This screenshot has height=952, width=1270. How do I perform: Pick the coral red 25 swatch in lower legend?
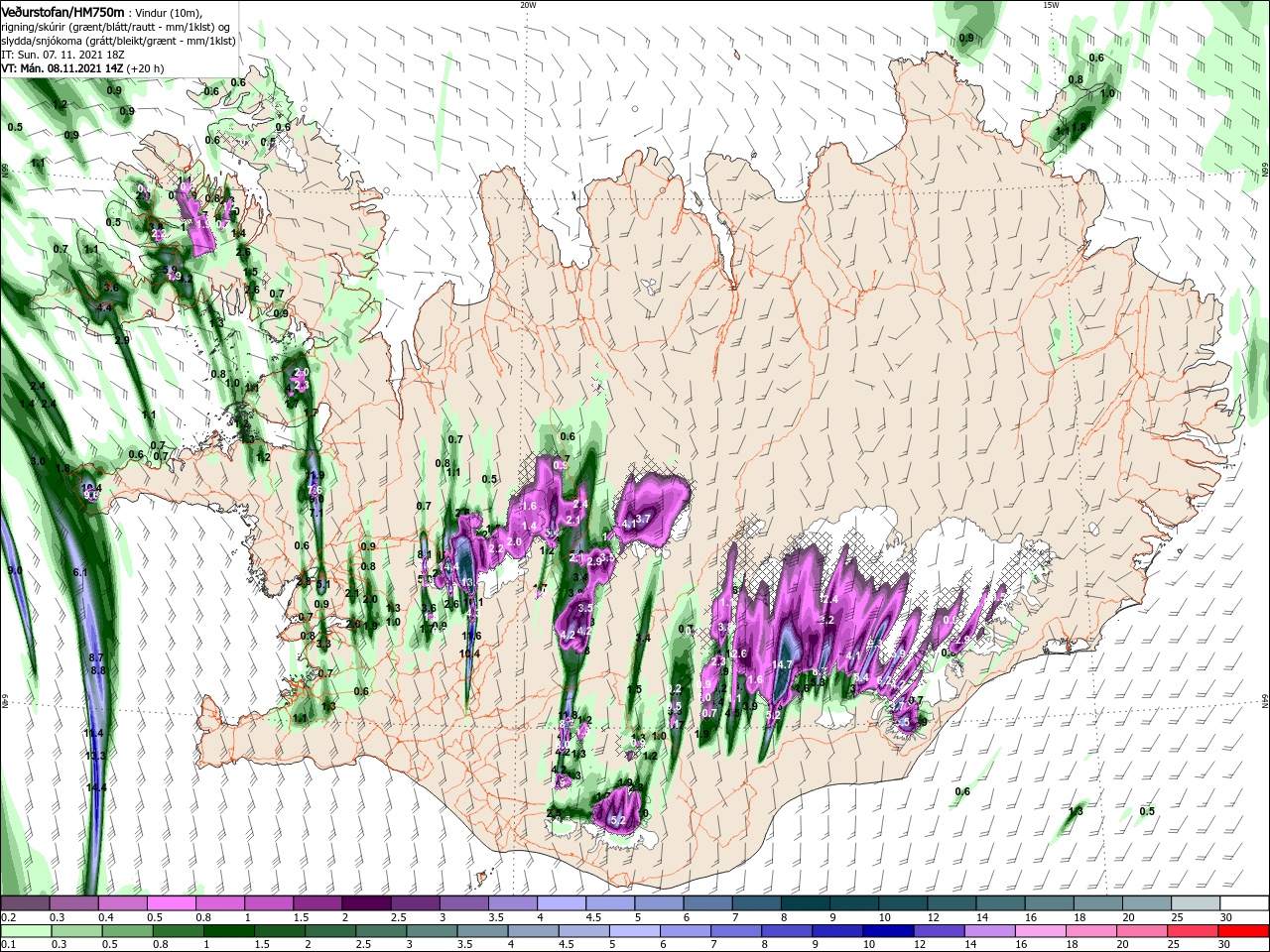pyautogui.click(x=1193, y=930)
